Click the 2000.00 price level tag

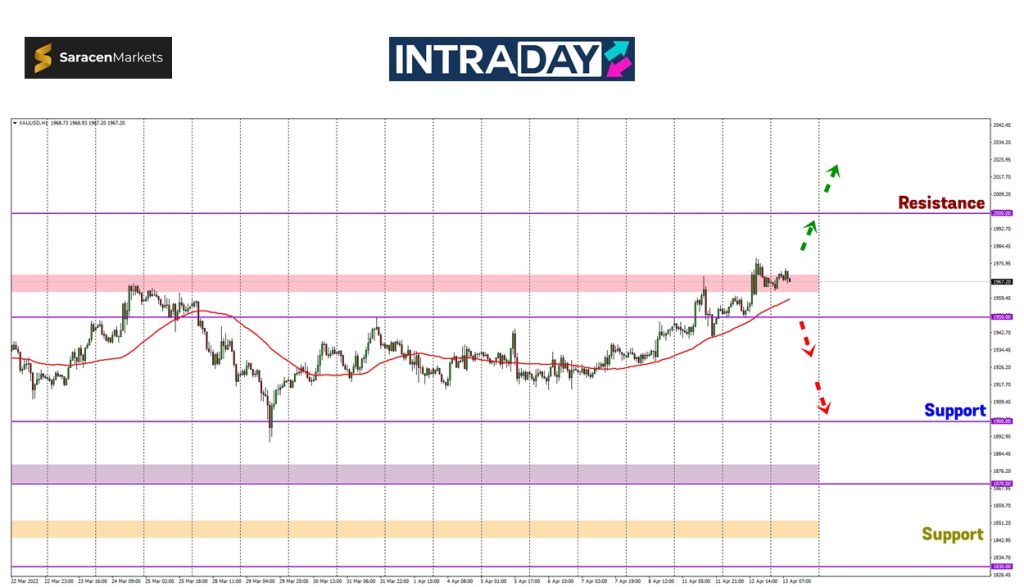point(1001,213)
